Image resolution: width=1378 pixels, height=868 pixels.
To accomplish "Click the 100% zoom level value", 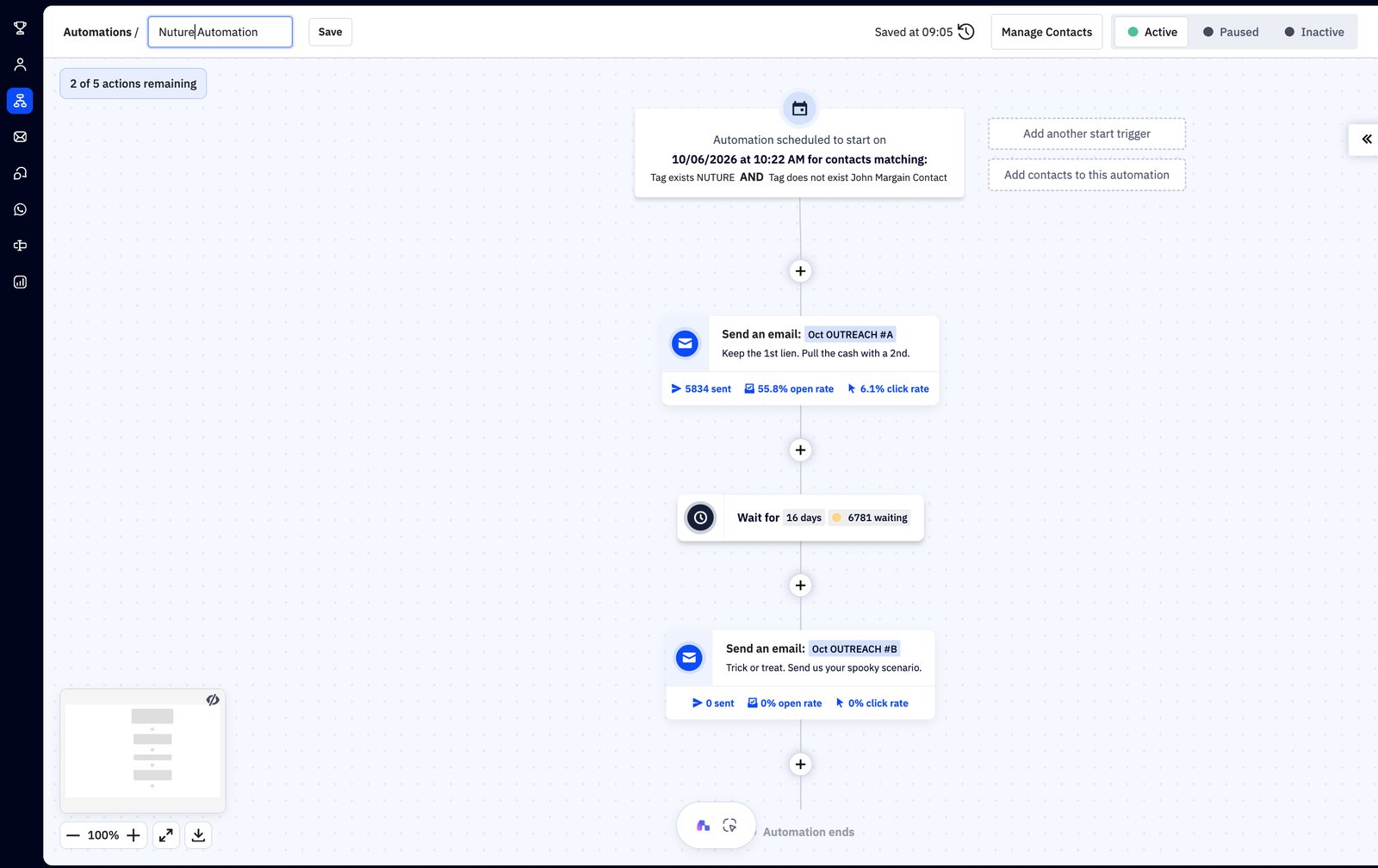I will point(103,835).
